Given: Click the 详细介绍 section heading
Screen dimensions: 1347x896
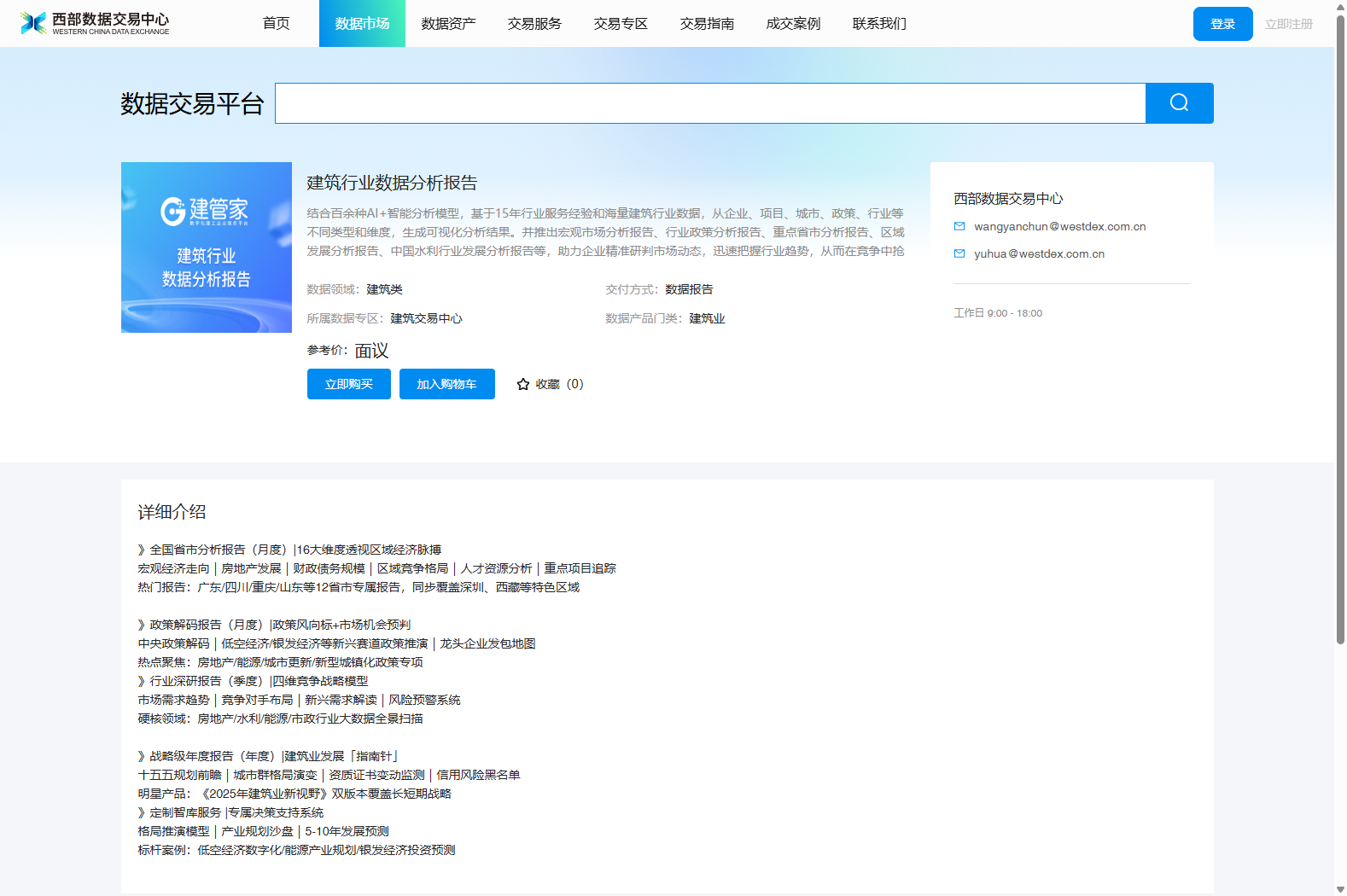Looking at the screenshot, I should pyautogui.click(x=172, y=512).
